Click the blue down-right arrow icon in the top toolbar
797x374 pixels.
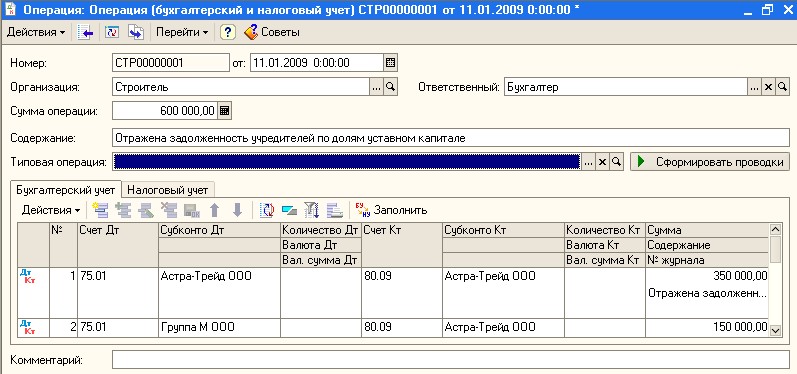click(x=136, y=33)
